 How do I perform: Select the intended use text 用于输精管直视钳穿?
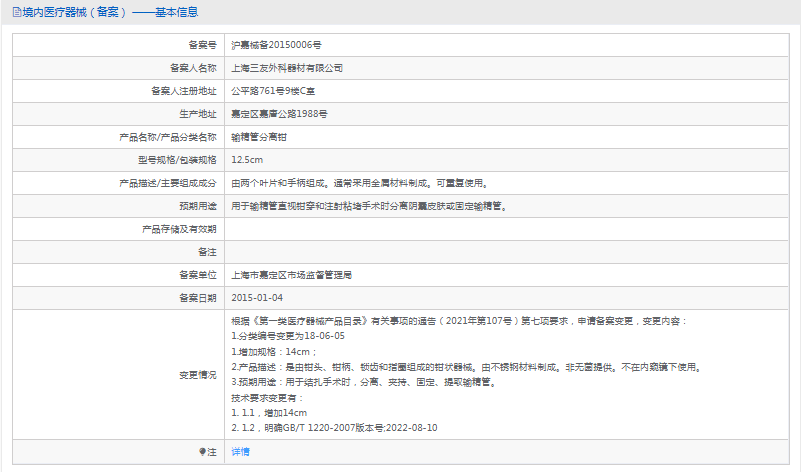point(370,206)
